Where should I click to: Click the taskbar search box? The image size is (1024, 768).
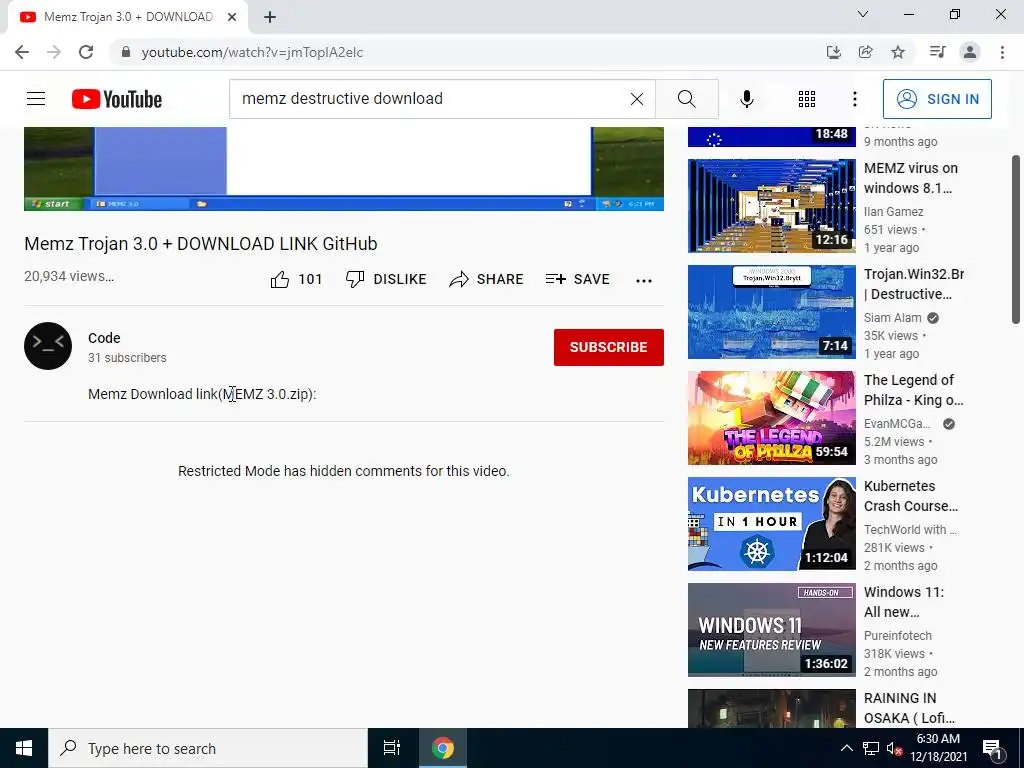[208, 748]
